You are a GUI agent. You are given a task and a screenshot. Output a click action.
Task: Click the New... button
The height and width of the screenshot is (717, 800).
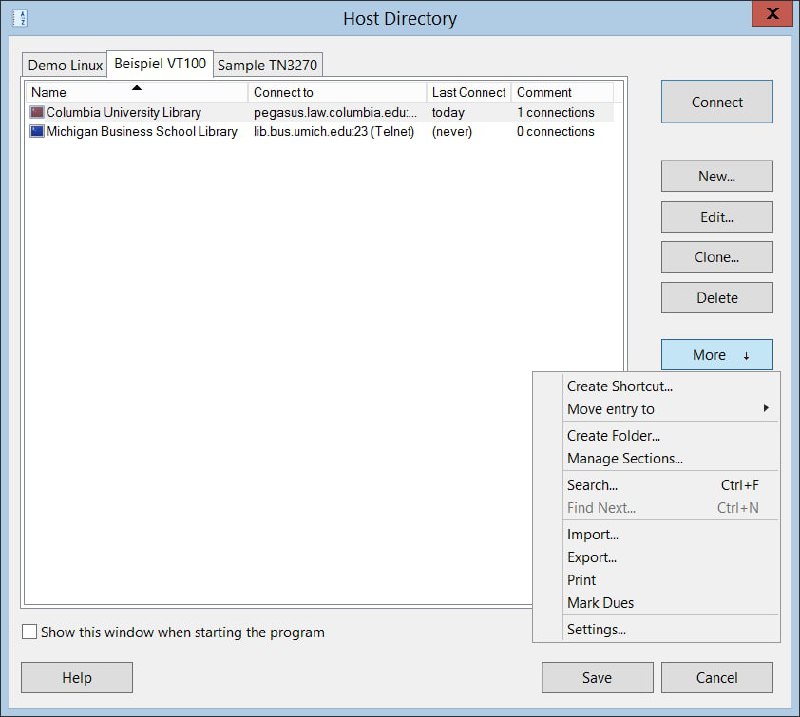coord(716,176)
